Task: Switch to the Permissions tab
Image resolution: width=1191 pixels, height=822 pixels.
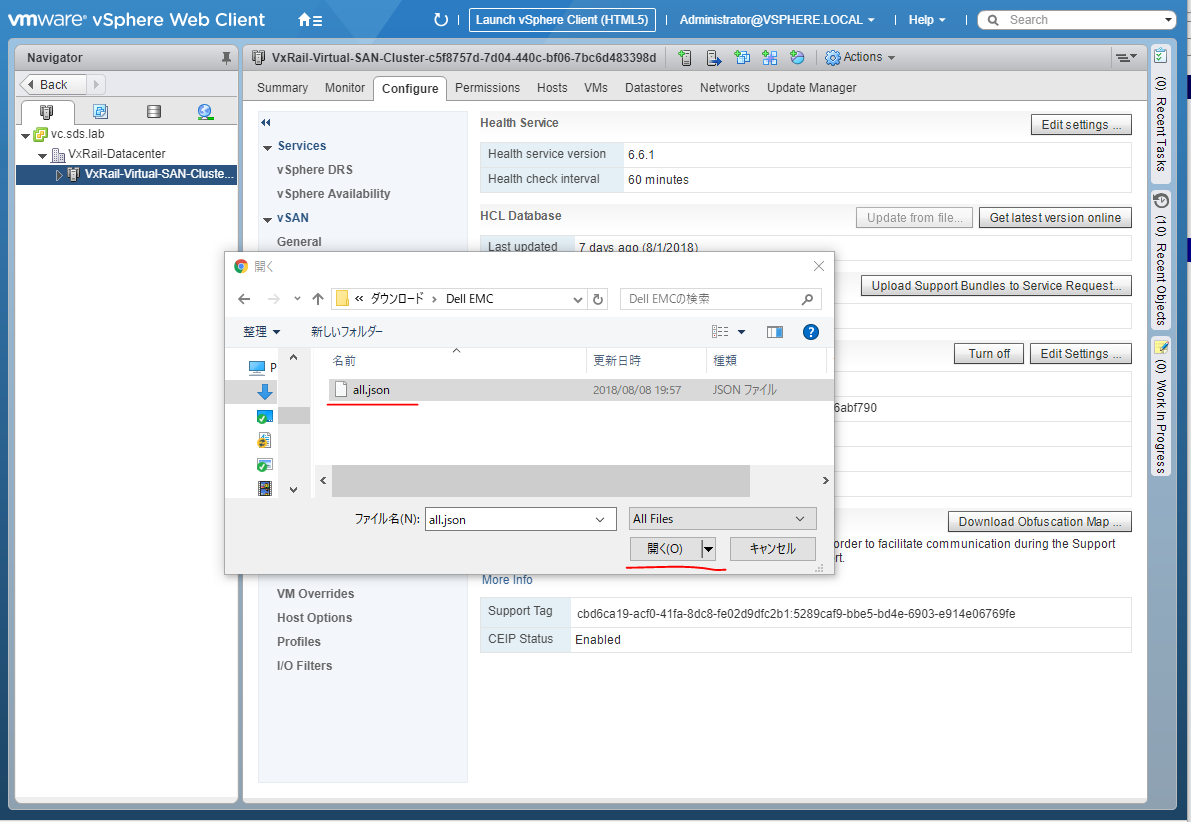Action: 488,88
